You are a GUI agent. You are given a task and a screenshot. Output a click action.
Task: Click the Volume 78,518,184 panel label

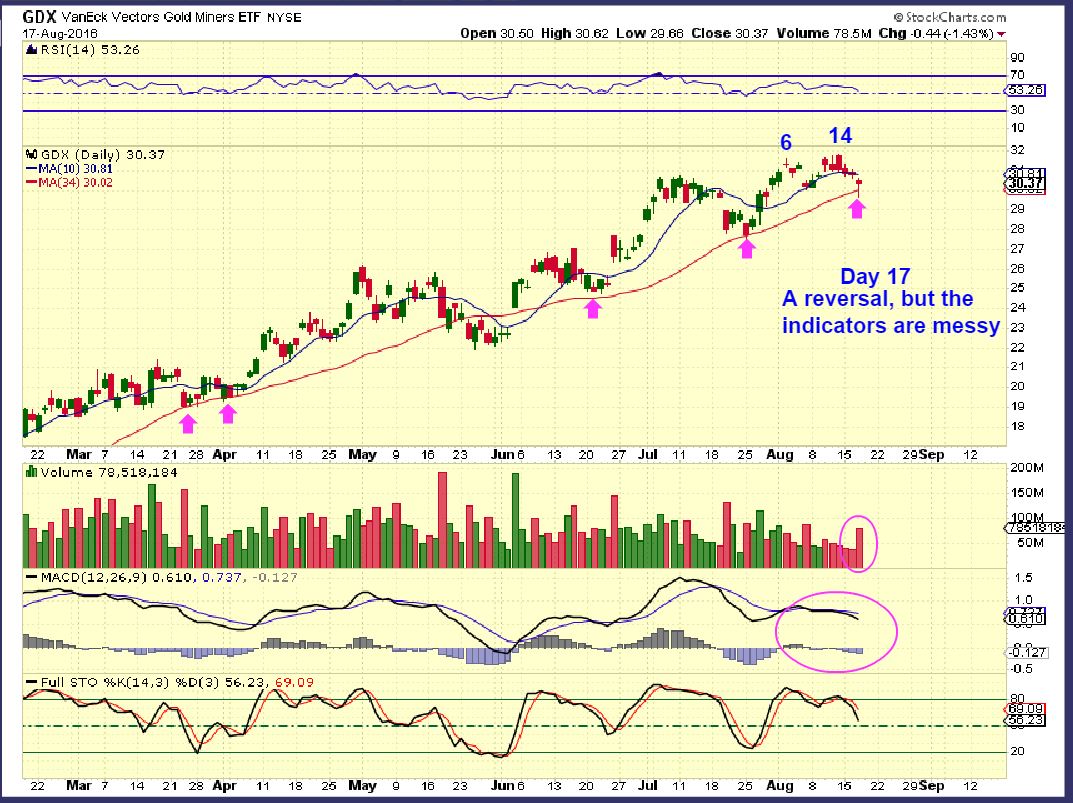pyautogui.click(x=109, y=472)
